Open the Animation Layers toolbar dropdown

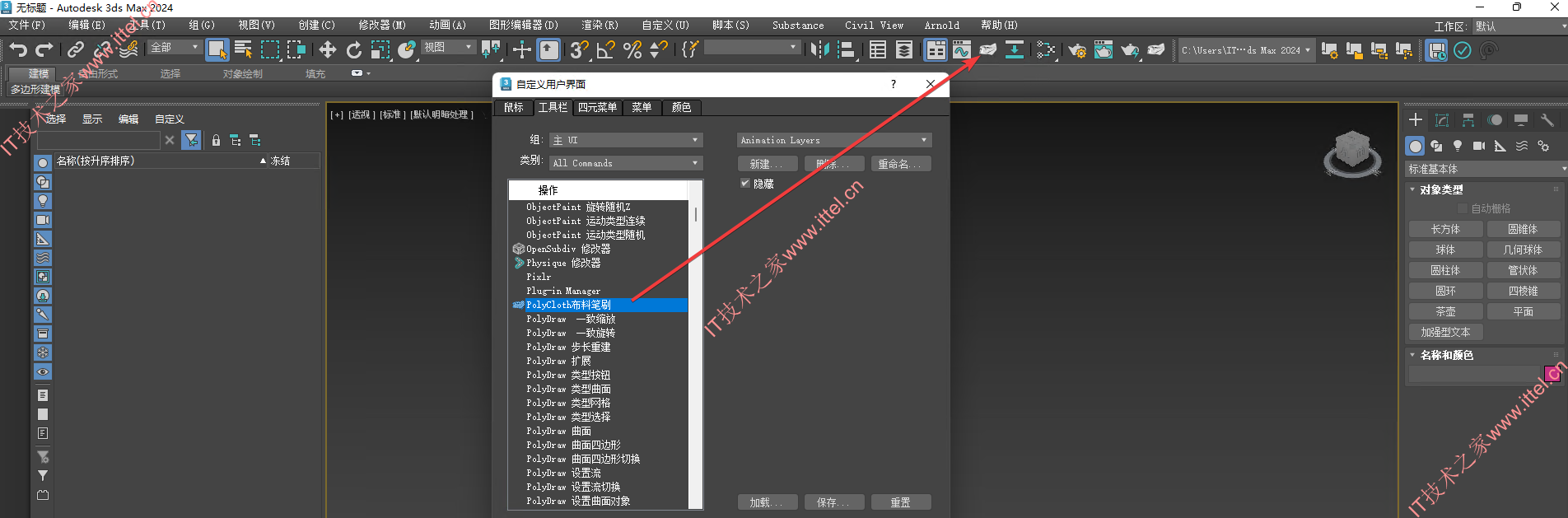[834, 140]
